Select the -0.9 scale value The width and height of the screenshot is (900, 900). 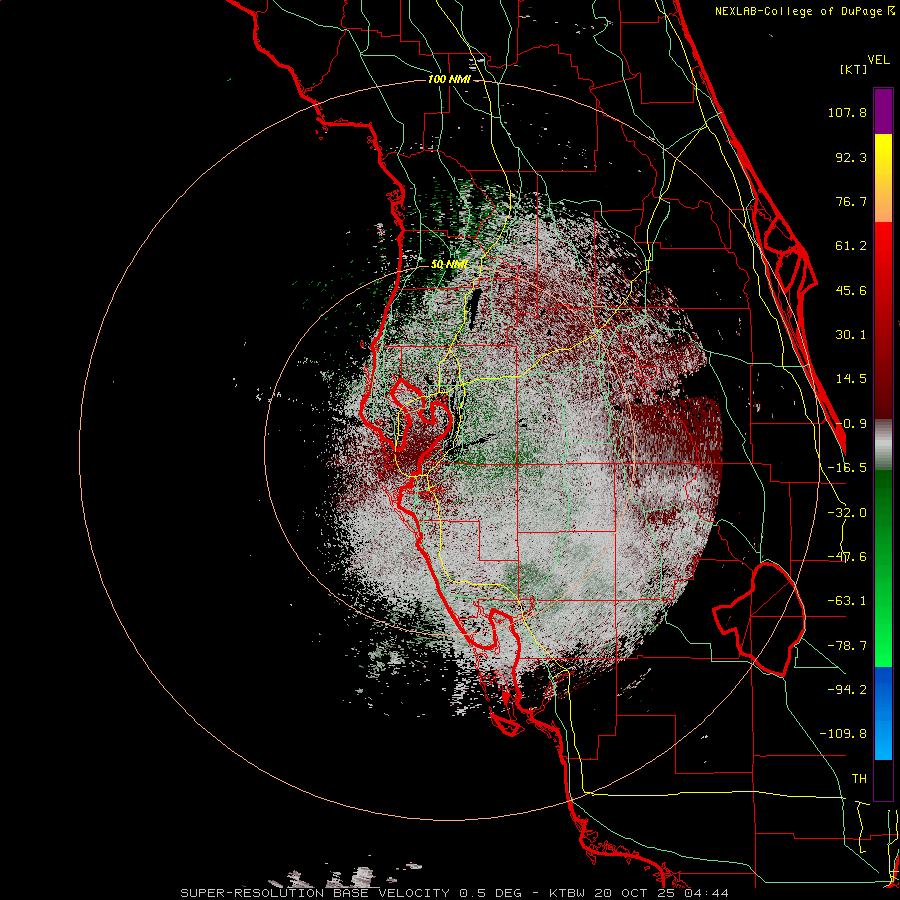(851, 424)
